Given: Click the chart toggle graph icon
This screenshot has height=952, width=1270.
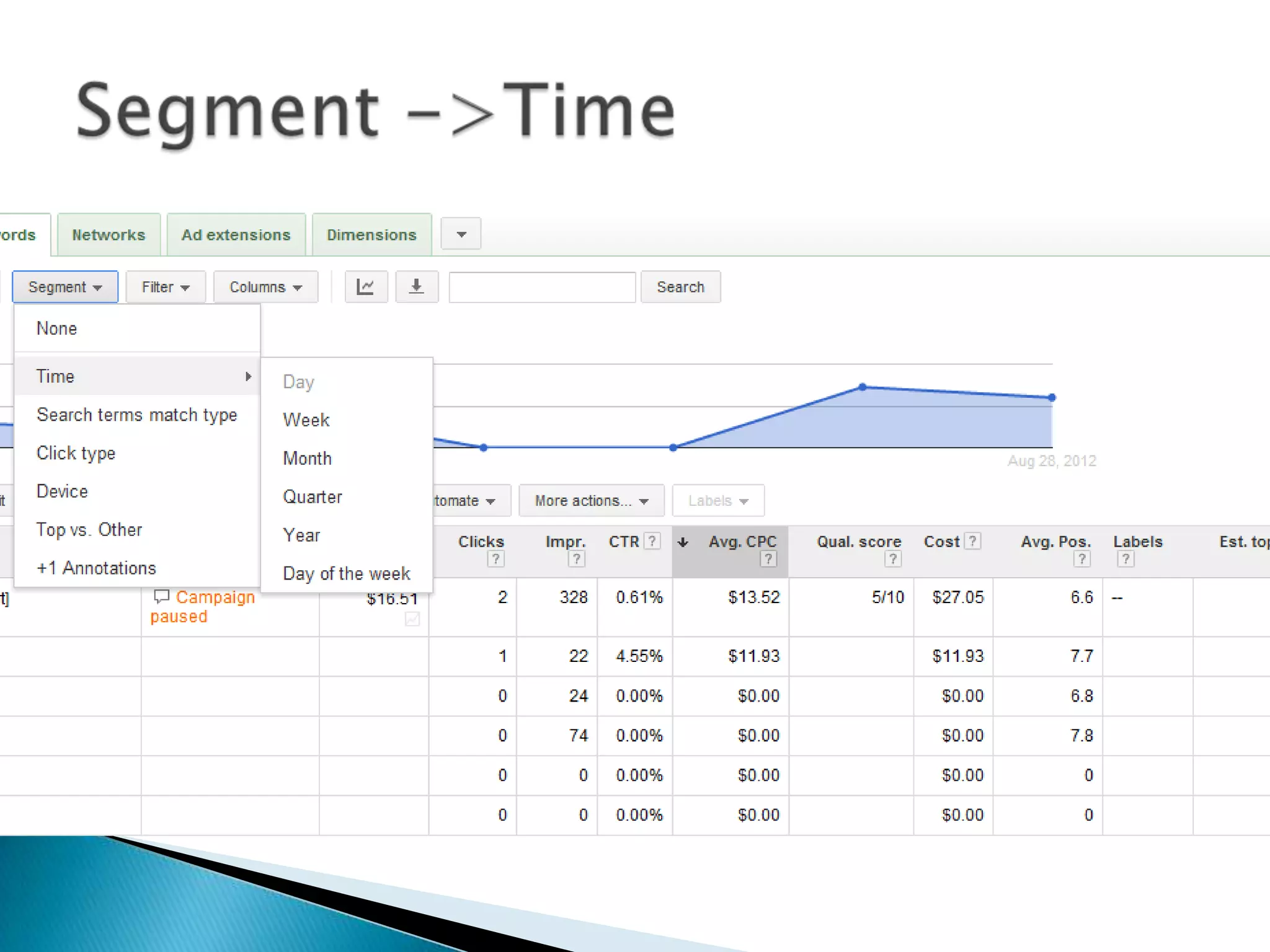Looking at the screenshot, I should pyautogui.click(x=366, y=287).
